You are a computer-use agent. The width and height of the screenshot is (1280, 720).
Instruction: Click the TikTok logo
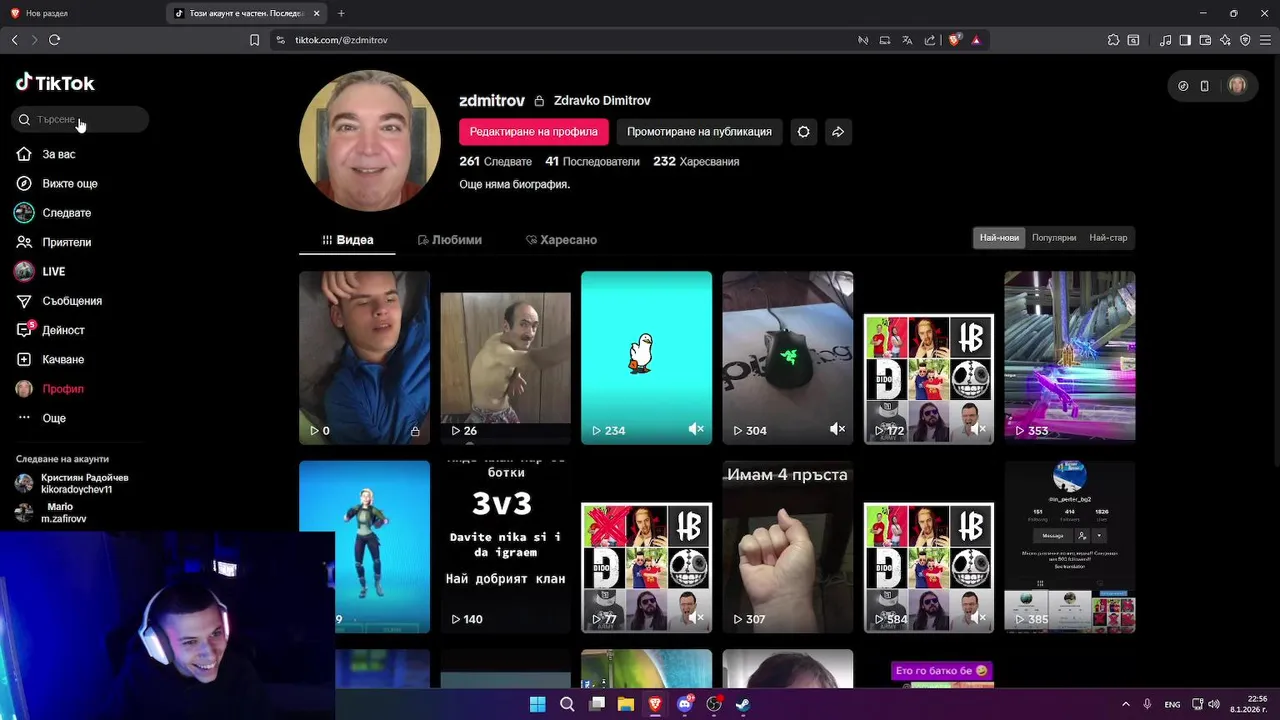coord(55,83)
